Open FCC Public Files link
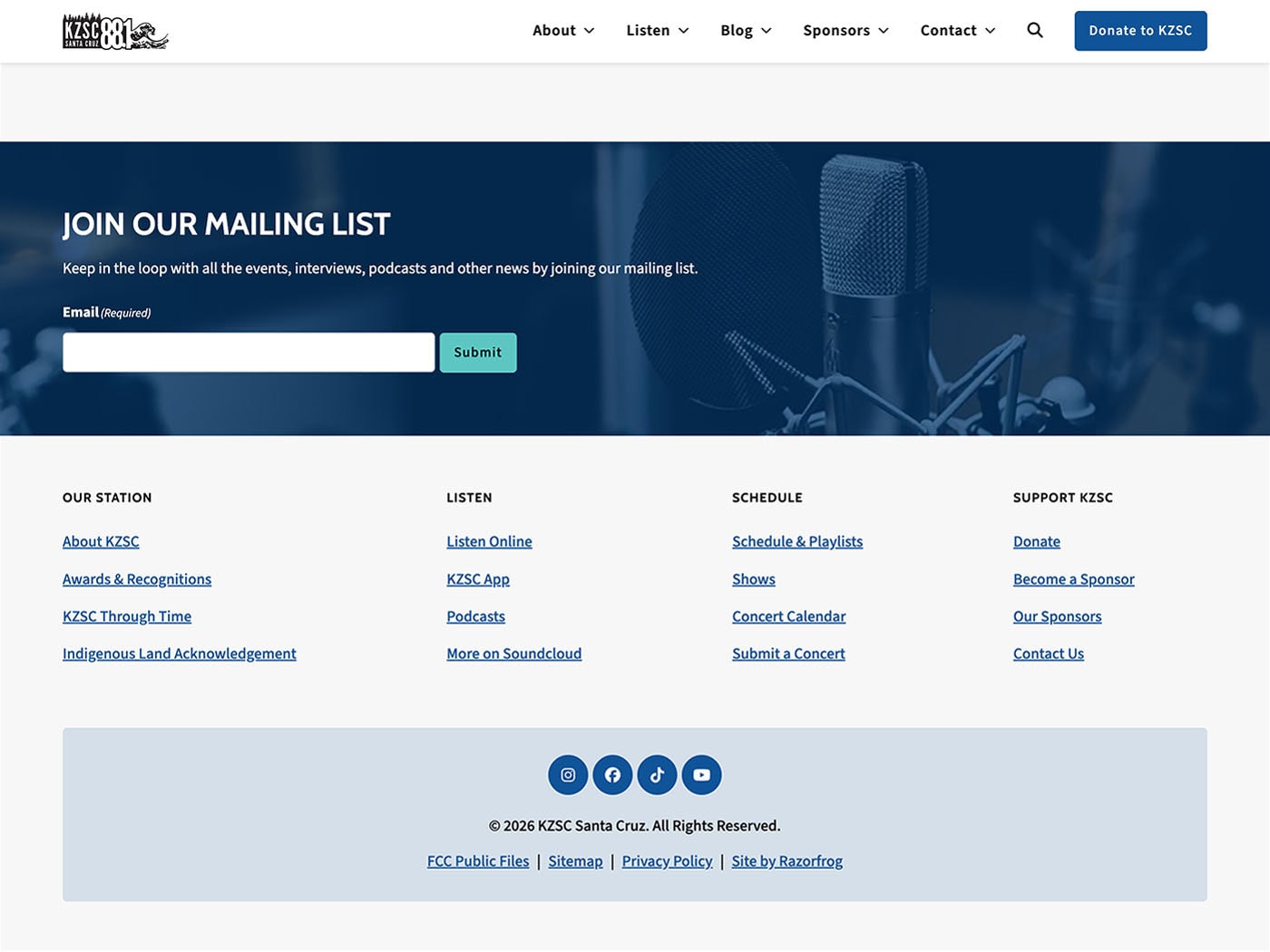The width and height of the screenshot is (1270, 952). click(x=478, y=861)
